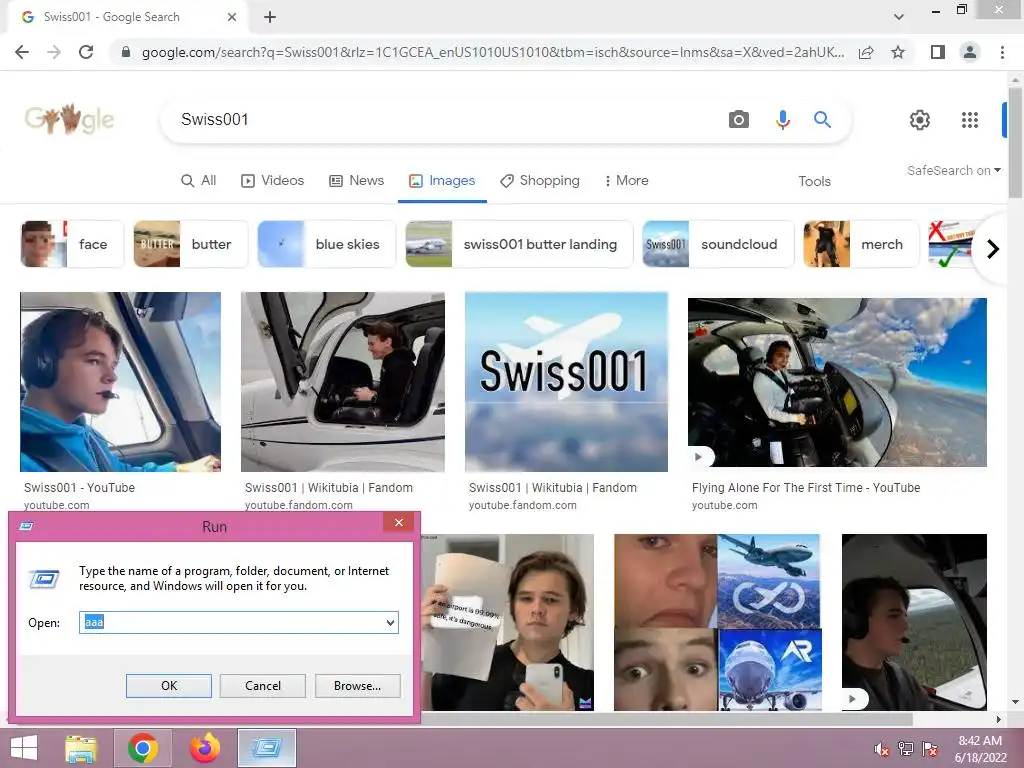
Task: Open the network status tray icon
Action: (906, 749)
